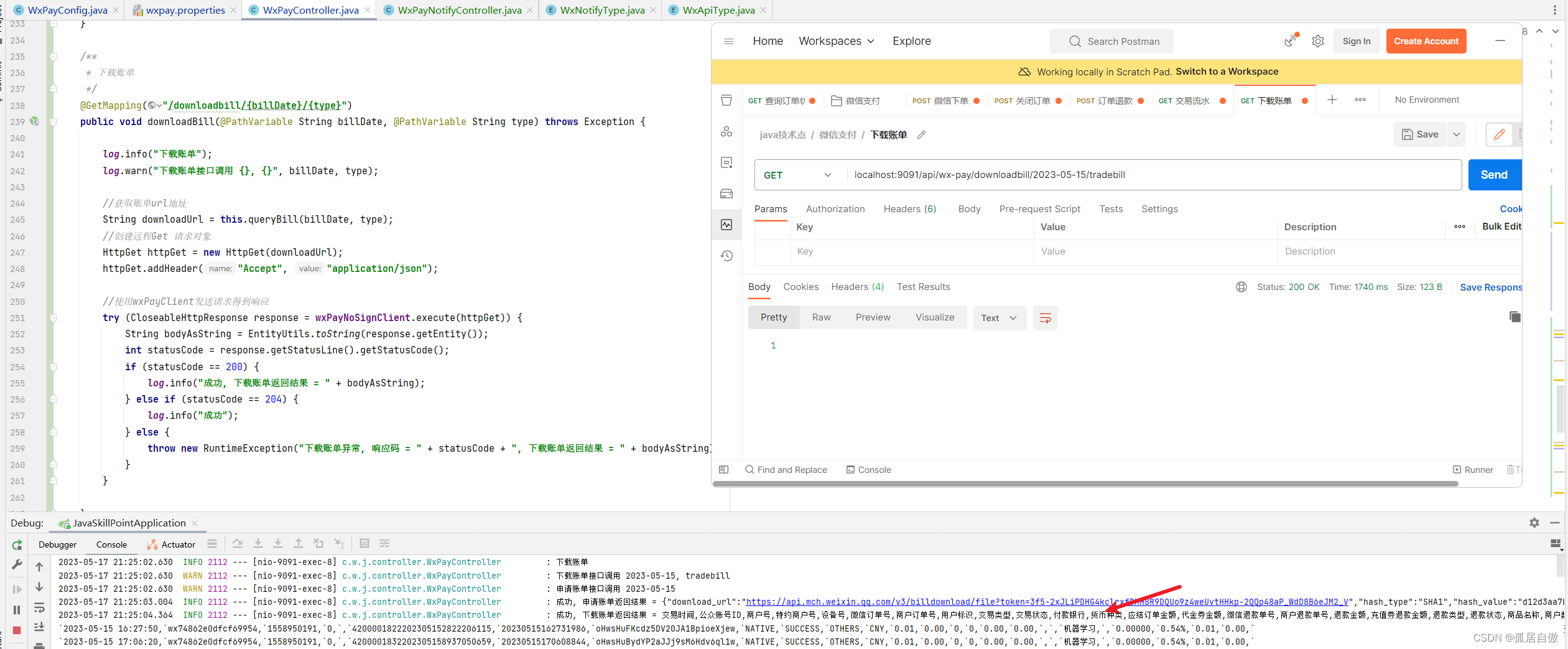Open the Headers (6) request tab

point(909,209)
